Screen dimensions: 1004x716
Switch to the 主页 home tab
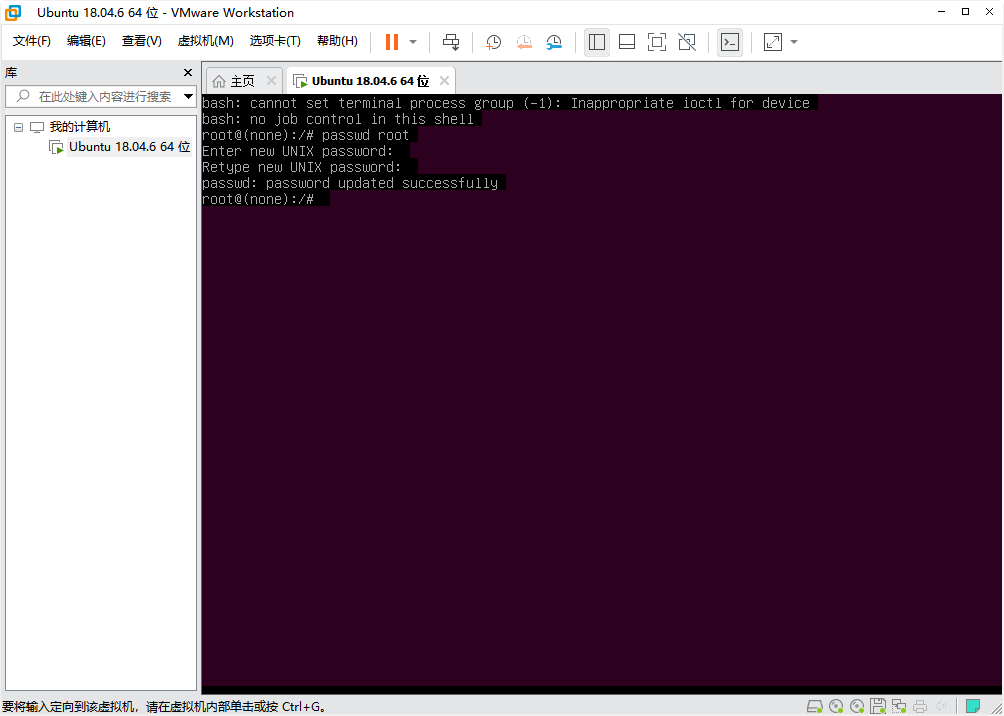(243, 81)
